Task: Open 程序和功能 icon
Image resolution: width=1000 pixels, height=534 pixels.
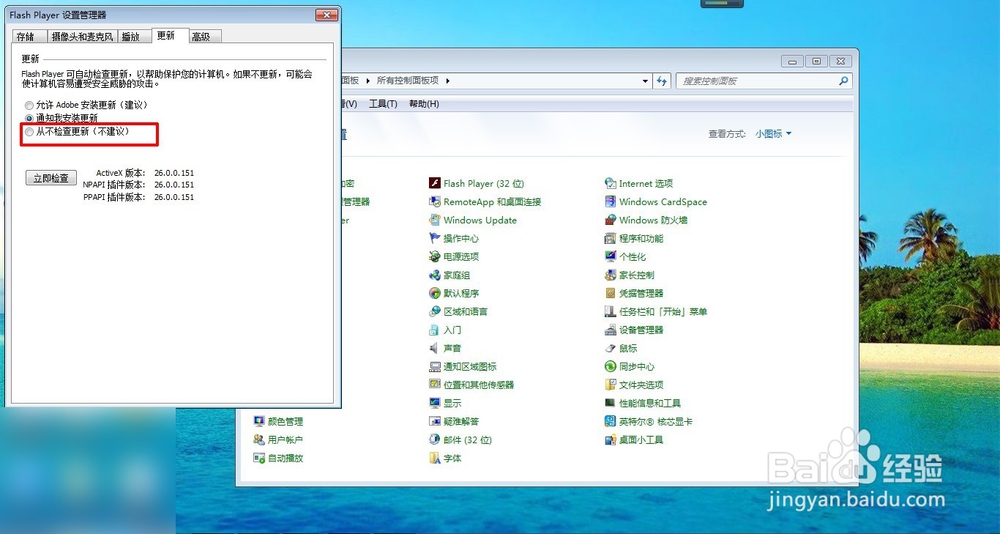Action: pyautogui.click(x=610, y=238)
